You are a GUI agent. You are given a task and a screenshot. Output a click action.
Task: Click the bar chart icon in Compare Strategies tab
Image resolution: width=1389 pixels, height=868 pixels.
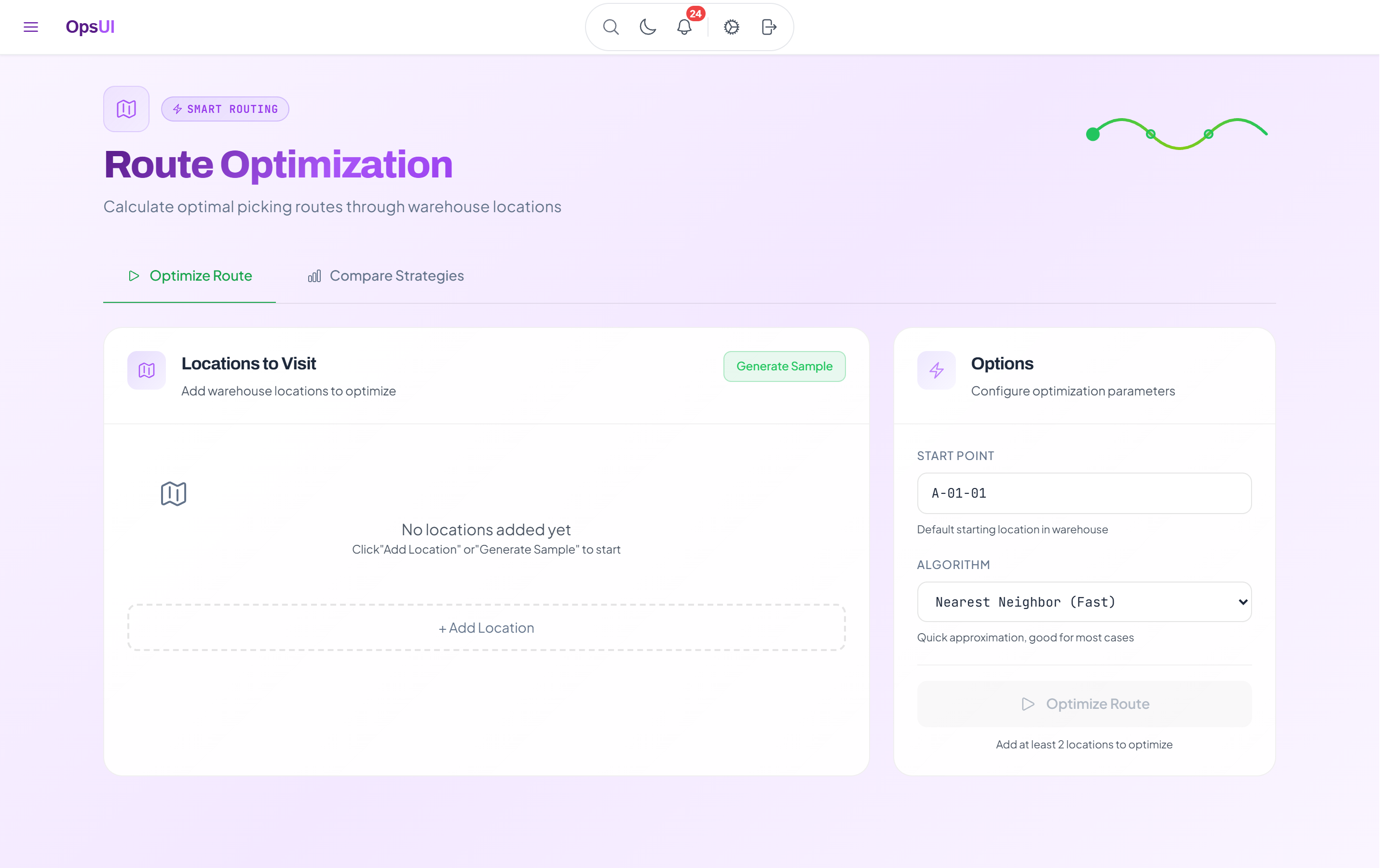(314, 276)
